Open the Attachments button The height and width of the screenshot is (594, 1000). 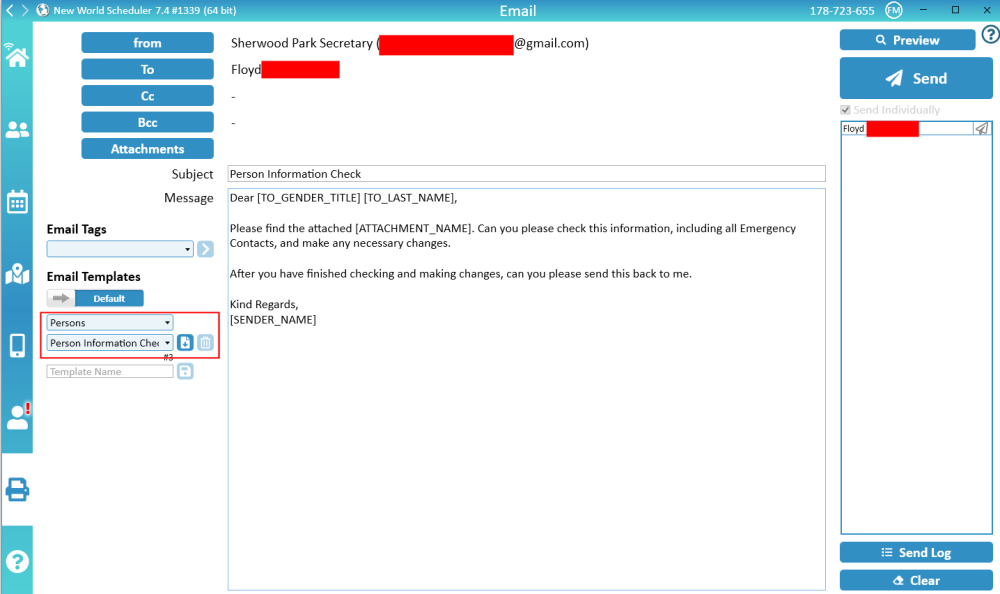tap(147, 149)
